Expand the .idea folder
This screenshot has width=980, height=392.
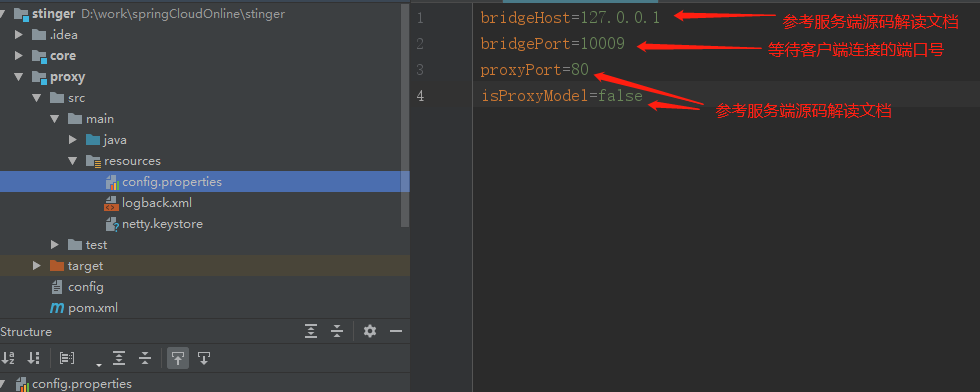pyautogui.click(x=19, y=34)
